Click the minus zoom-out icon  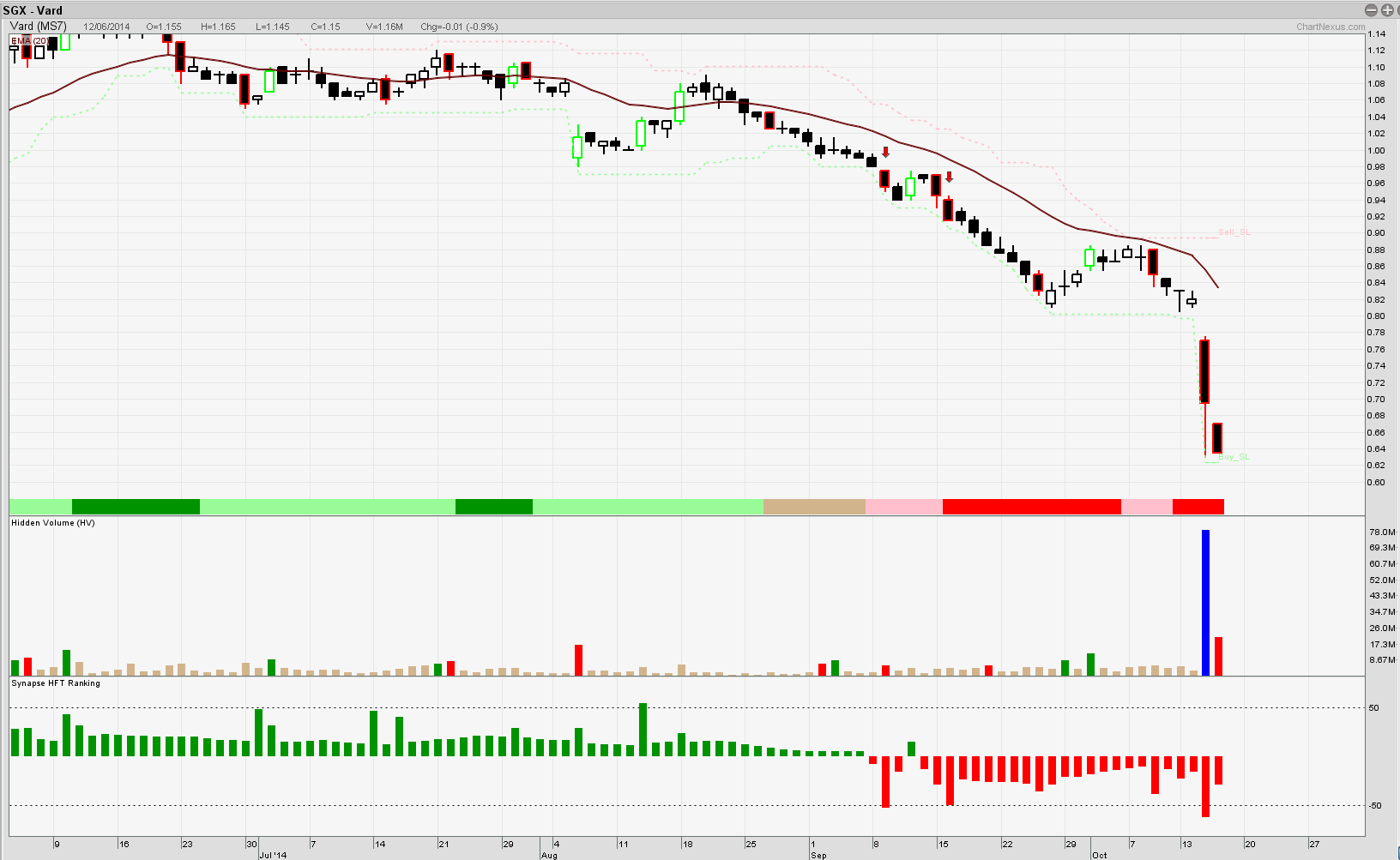(x=1371, y=10)
